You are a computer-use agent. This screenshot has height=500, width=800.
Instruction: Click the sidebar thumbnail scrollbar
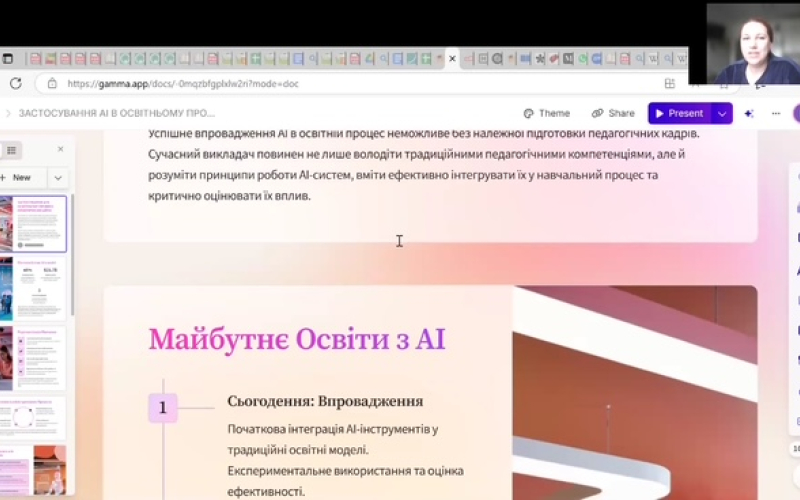tap(72, 254)
